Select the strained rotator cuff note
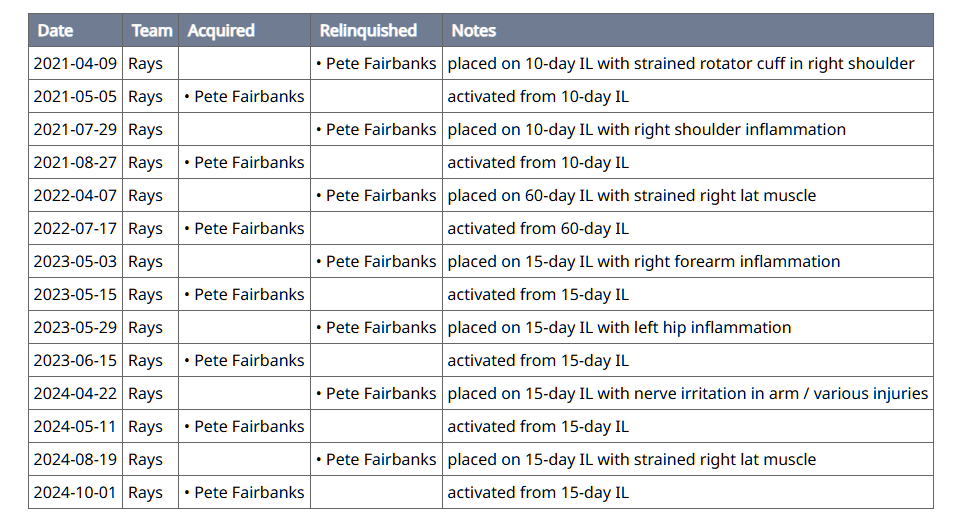 click(680, 64)
